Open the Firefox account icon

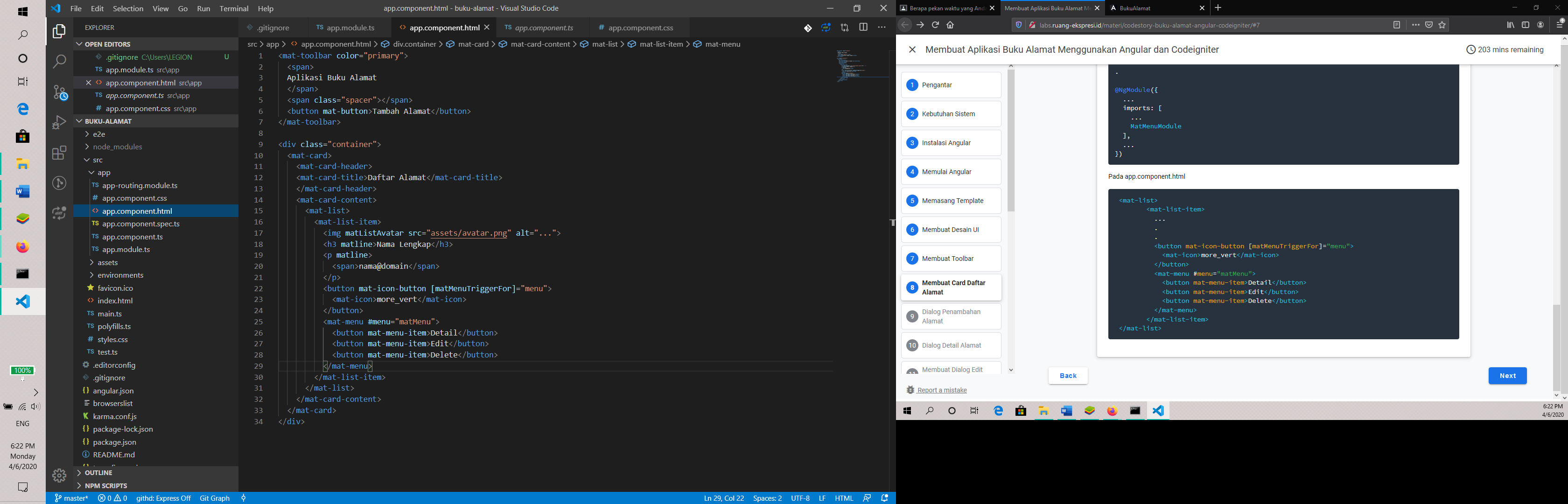[1540, 25]
